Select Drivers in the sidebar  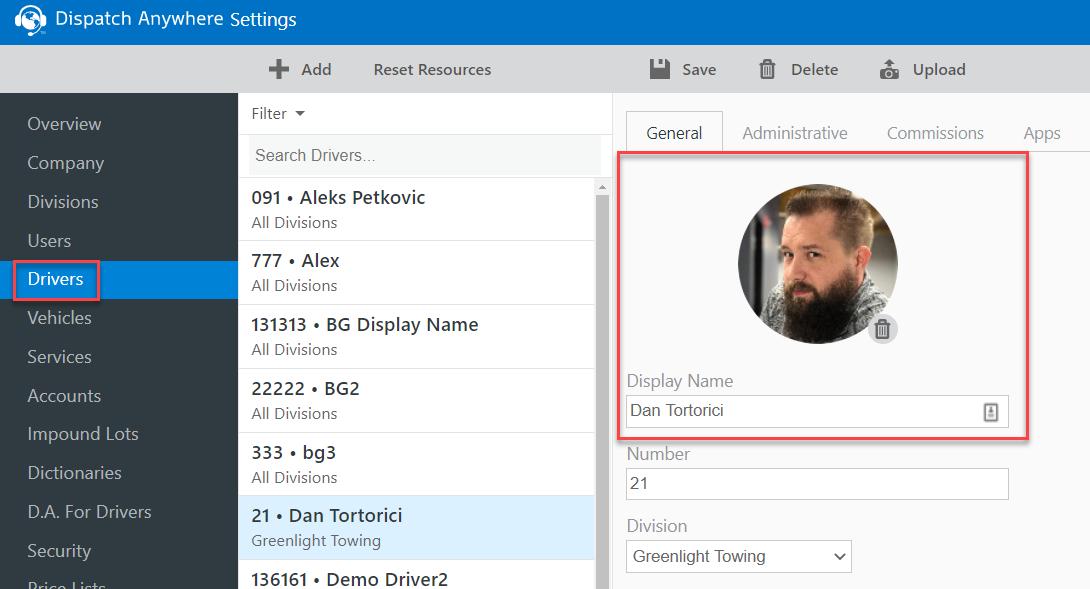click(x=119, y=280)
